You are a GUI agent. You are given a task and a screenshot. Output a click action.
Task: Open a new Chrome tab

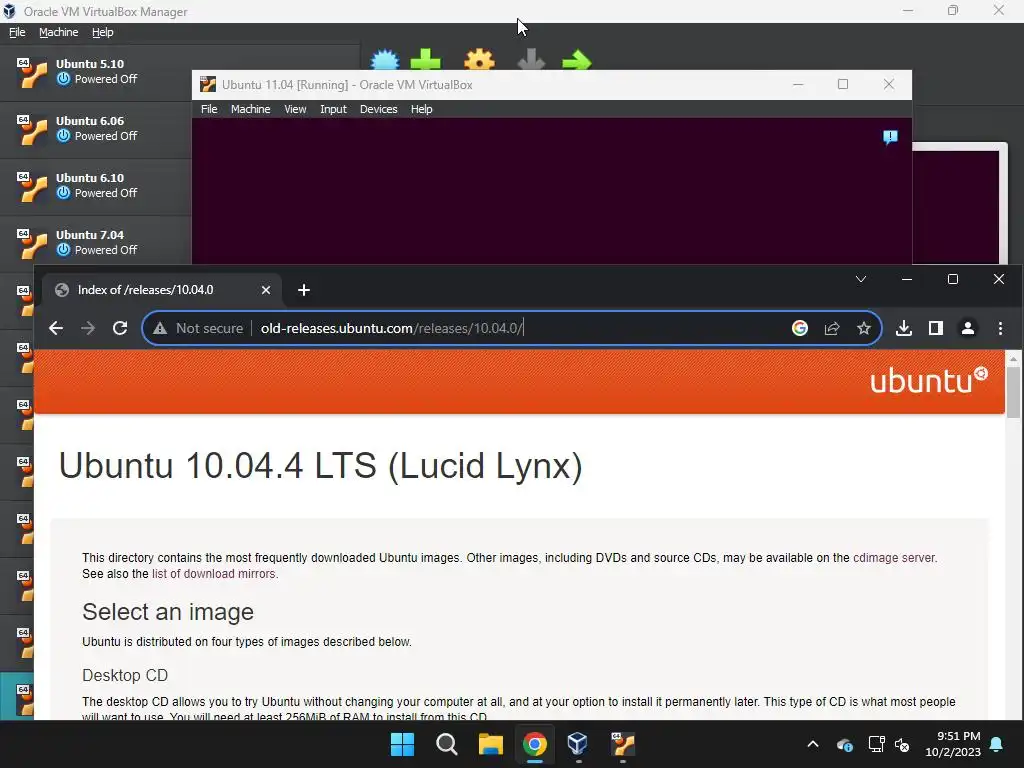[x=304, y=290]
